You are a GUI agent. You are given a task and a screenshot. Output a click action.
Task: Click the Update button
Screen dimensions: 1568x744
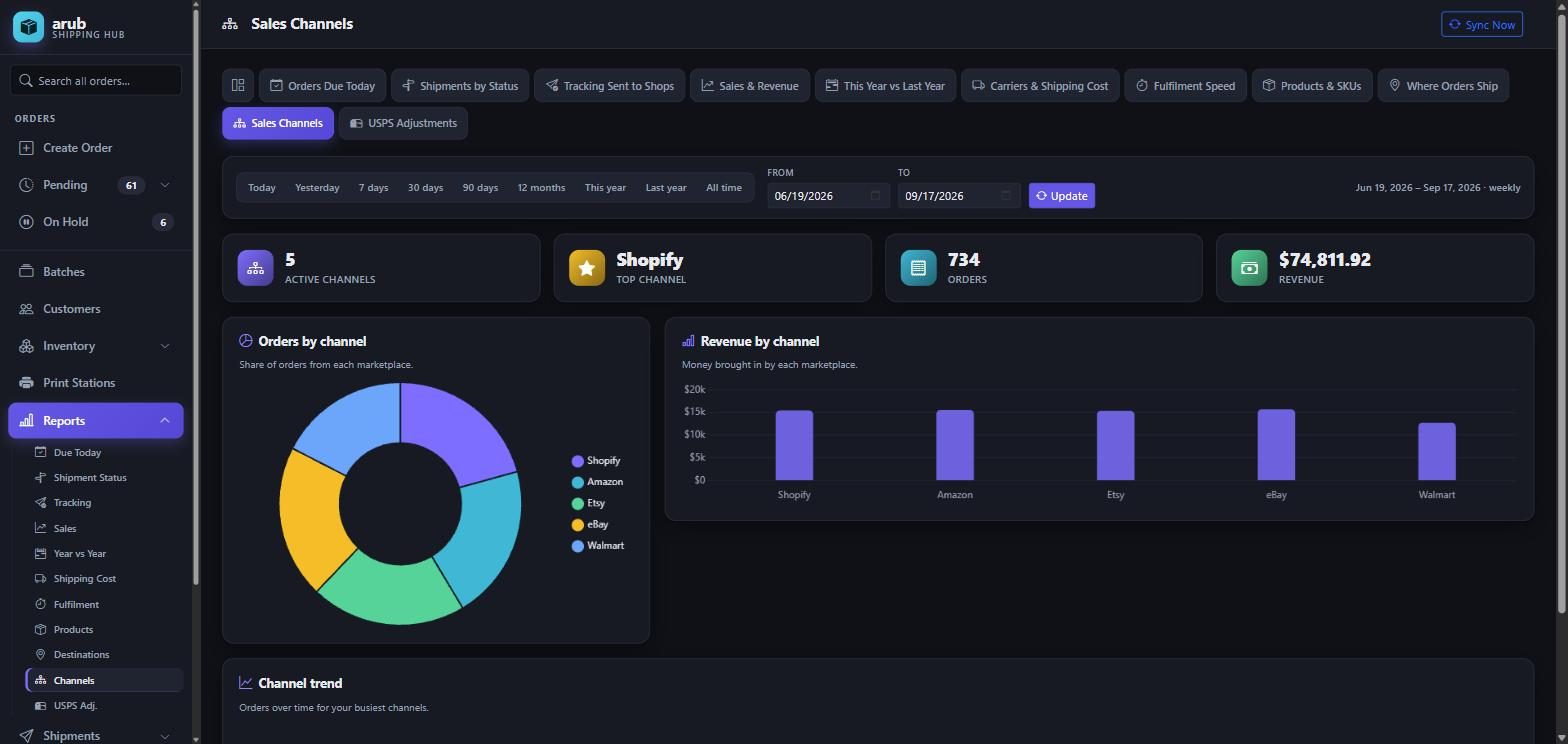[1062, 196]
